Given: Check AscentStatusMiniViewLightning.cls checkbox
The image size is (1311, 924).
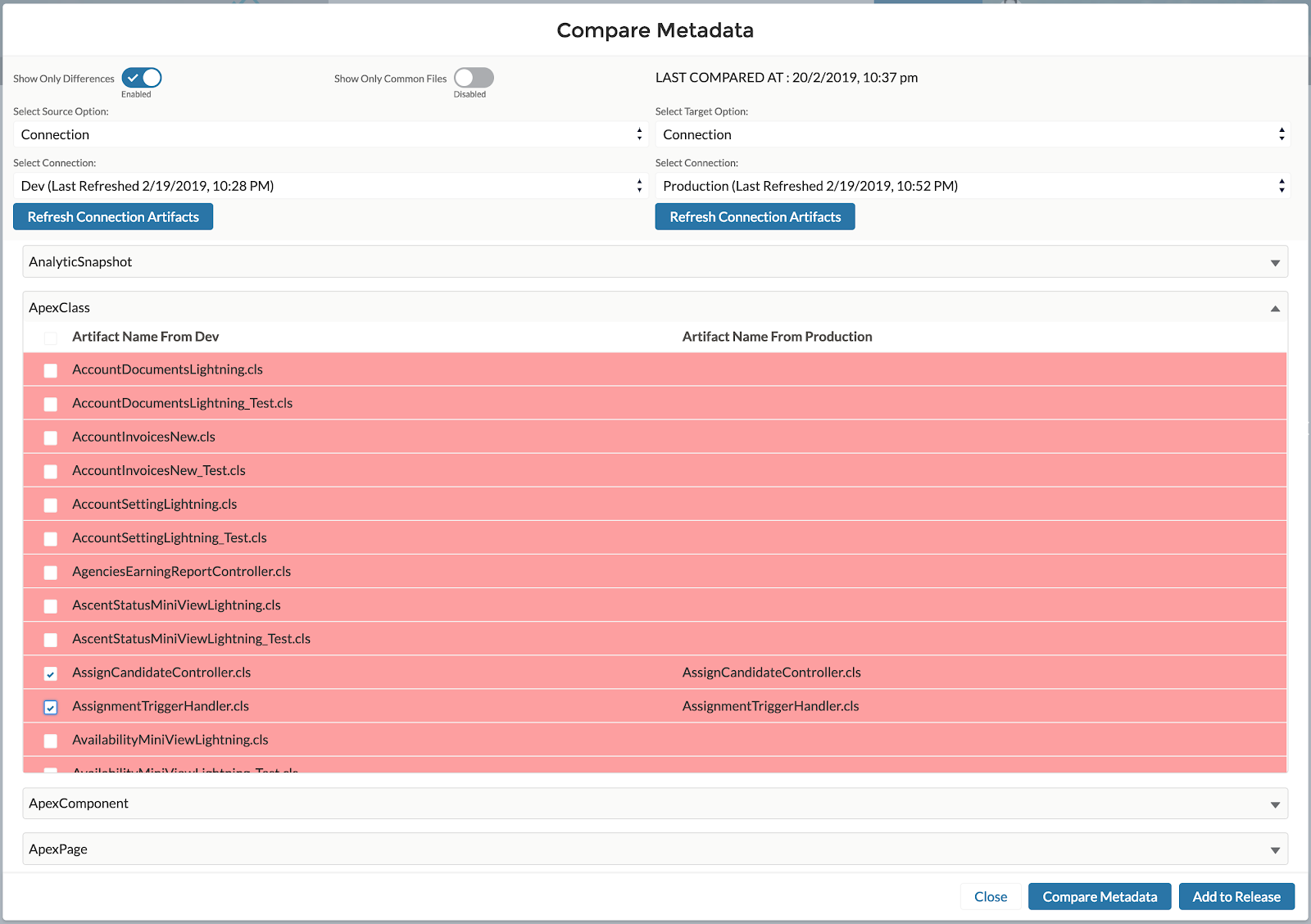Looking at the screenshot, I should tap(51, 605).
